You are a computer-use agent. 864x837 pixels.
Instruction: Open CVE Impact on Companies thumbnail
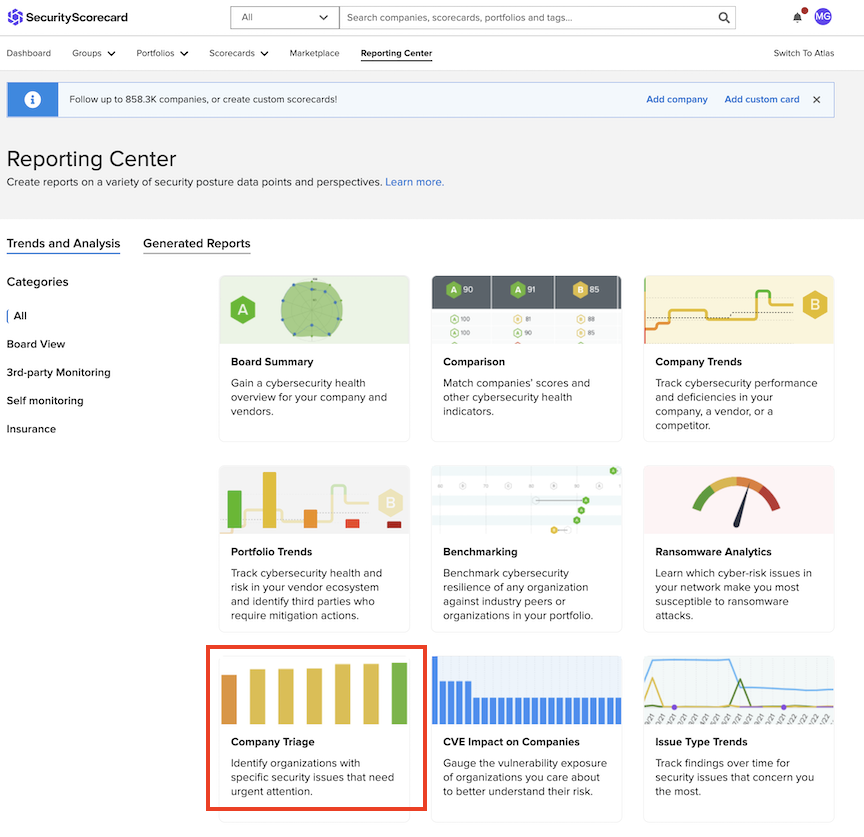tap(526, 690)
